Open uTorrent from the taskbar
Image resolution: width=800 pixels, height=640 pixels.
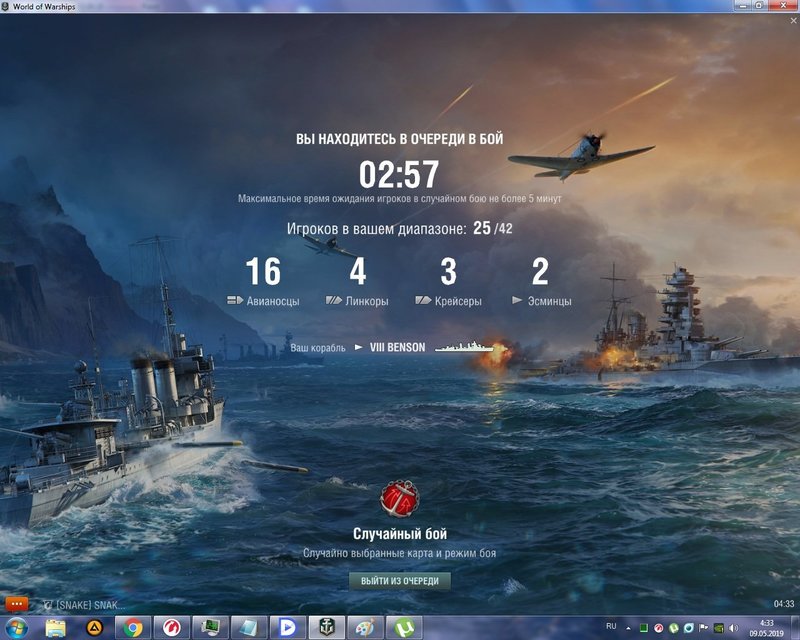(405, 627)
